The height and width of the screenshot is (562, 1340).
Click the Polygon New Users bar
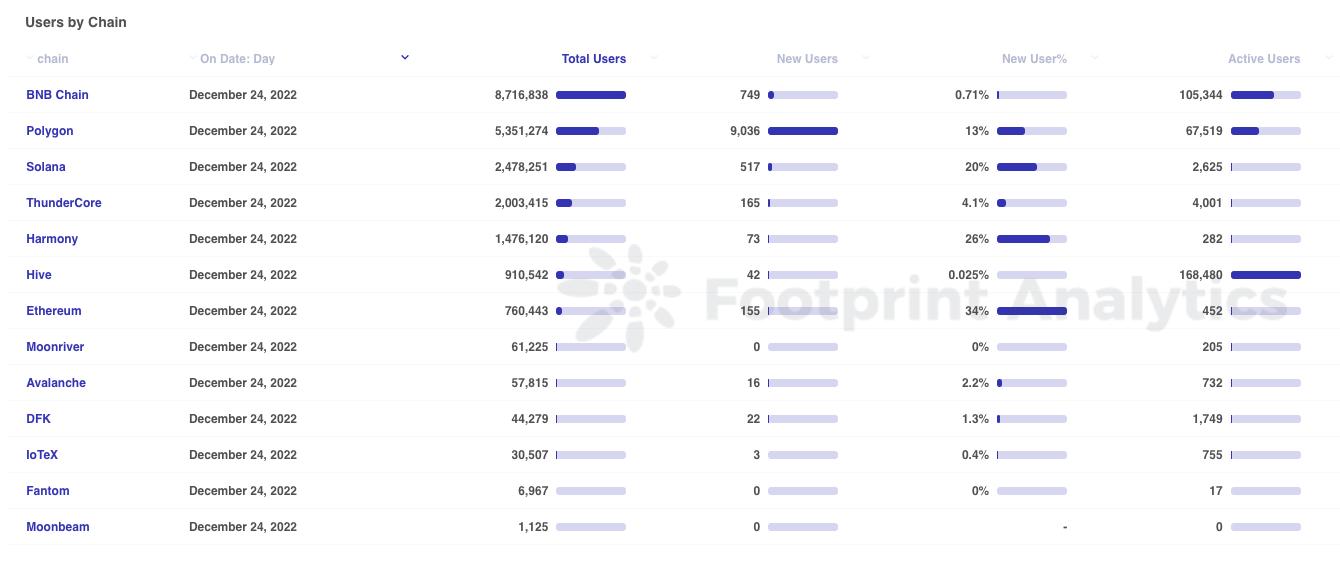[803, 131]
